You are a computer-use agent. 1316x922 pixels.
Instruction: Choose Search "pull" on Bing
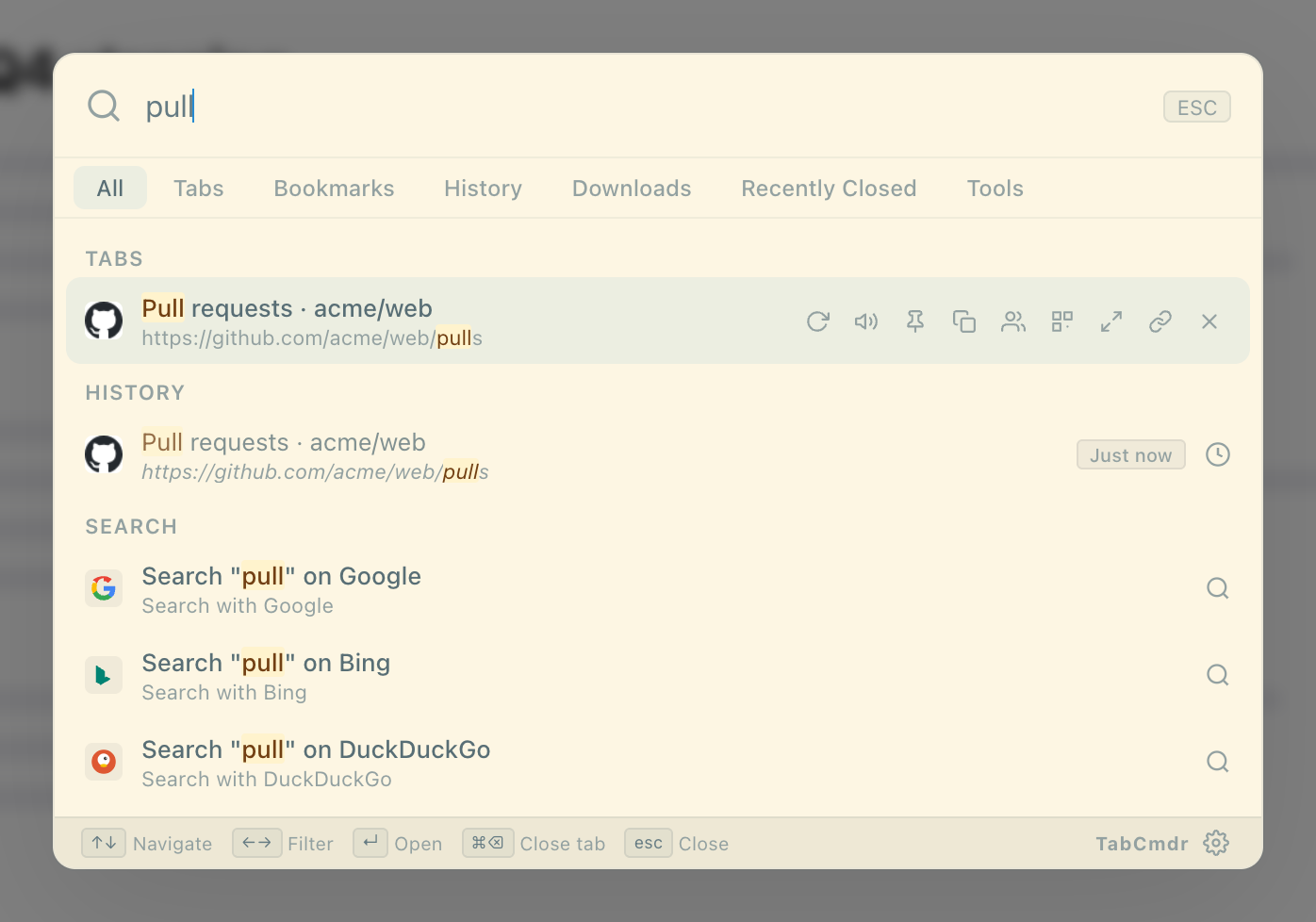pos(658,675)
